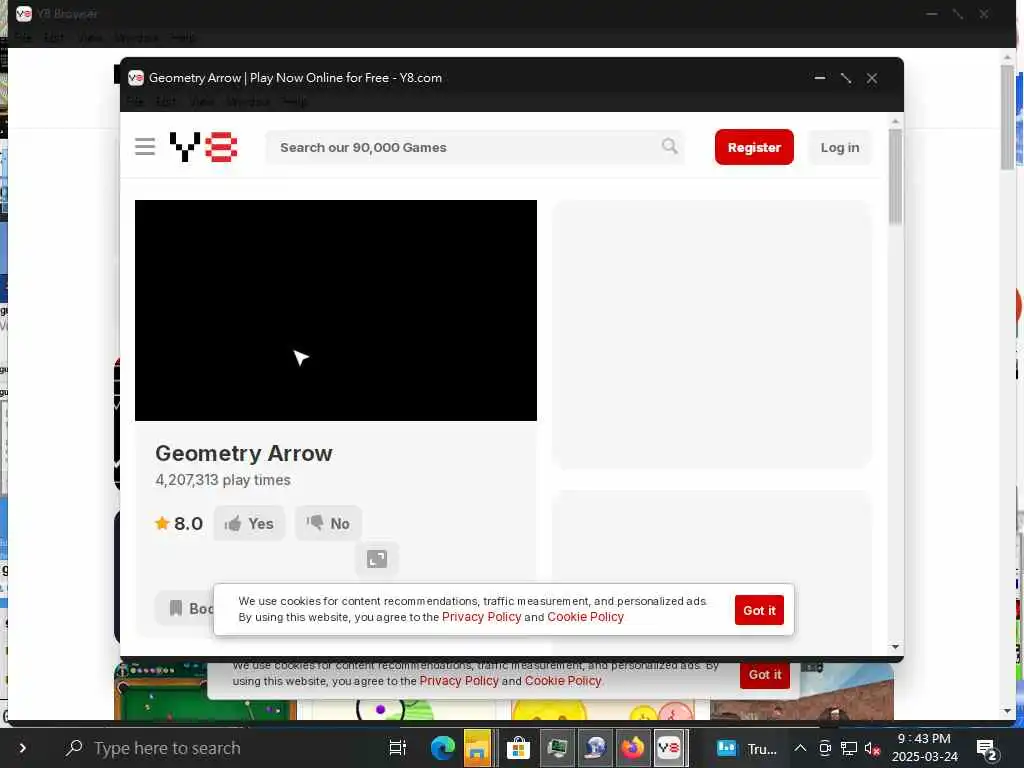Viewport: 1024px width, 768px height.
Task: Open the Y8 hamburger menu
Action: pos(145,147)
